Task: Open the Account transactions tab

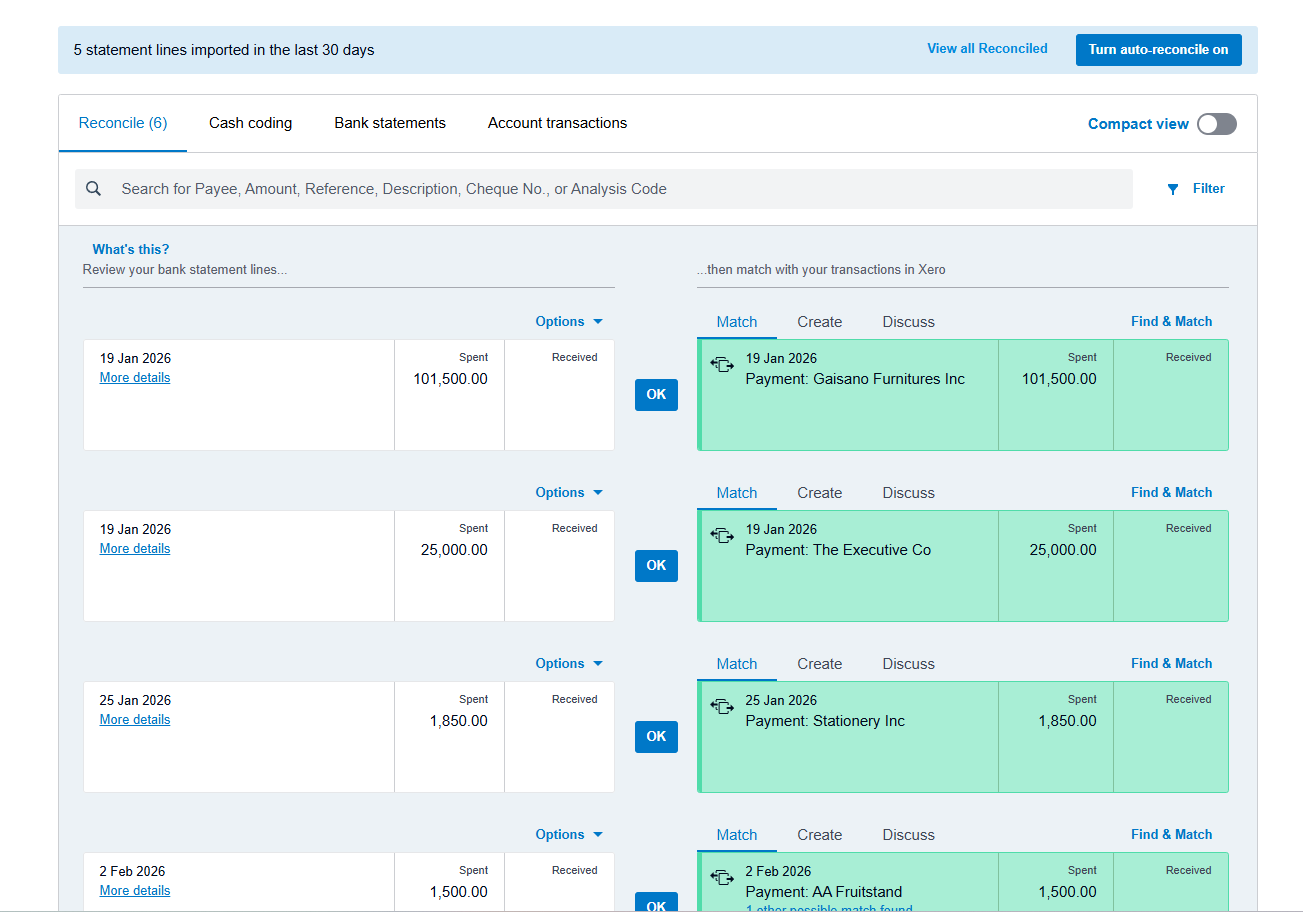Action: 558,124
